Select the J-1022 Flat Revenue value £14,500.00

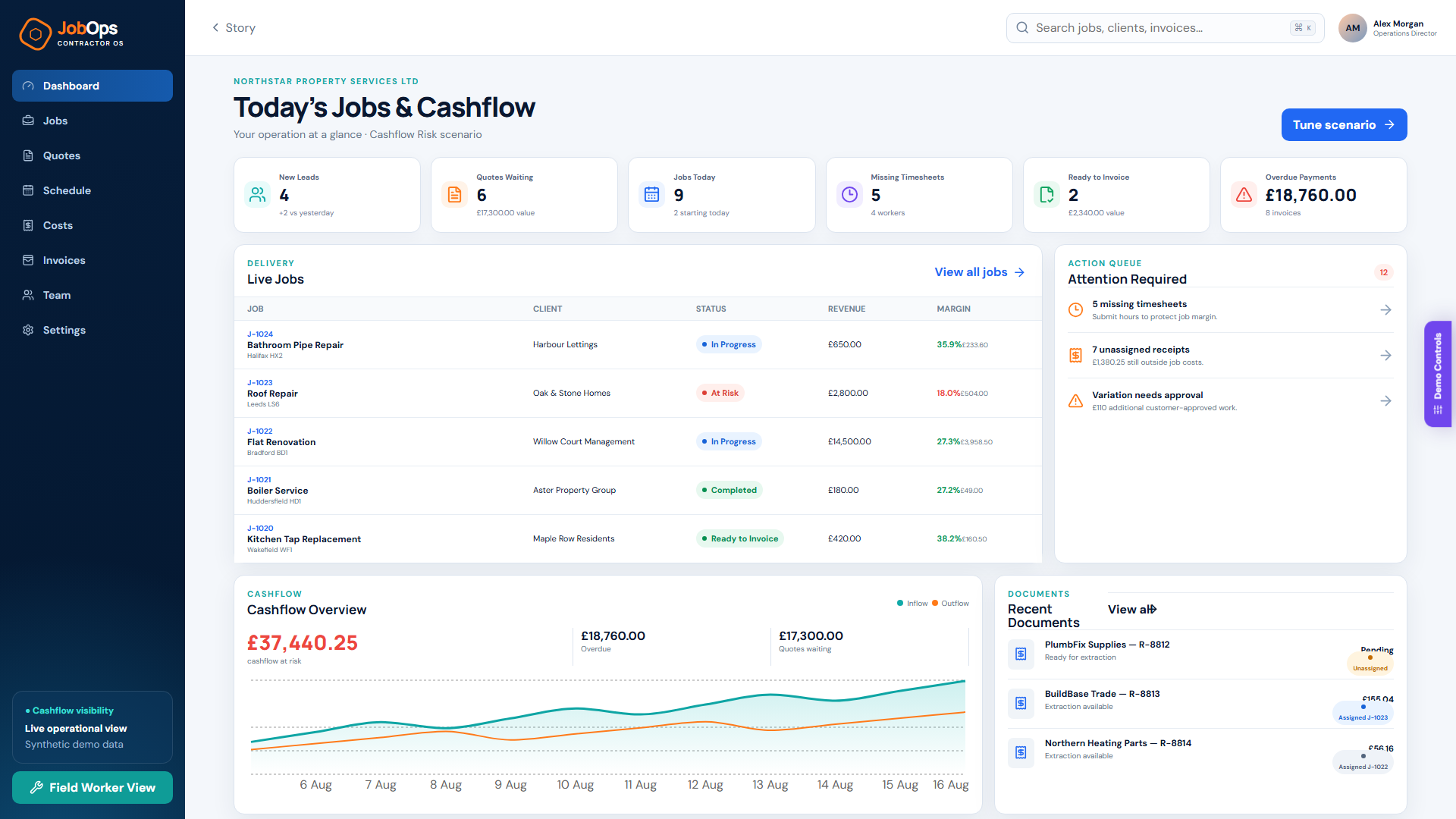click(849, 441)
